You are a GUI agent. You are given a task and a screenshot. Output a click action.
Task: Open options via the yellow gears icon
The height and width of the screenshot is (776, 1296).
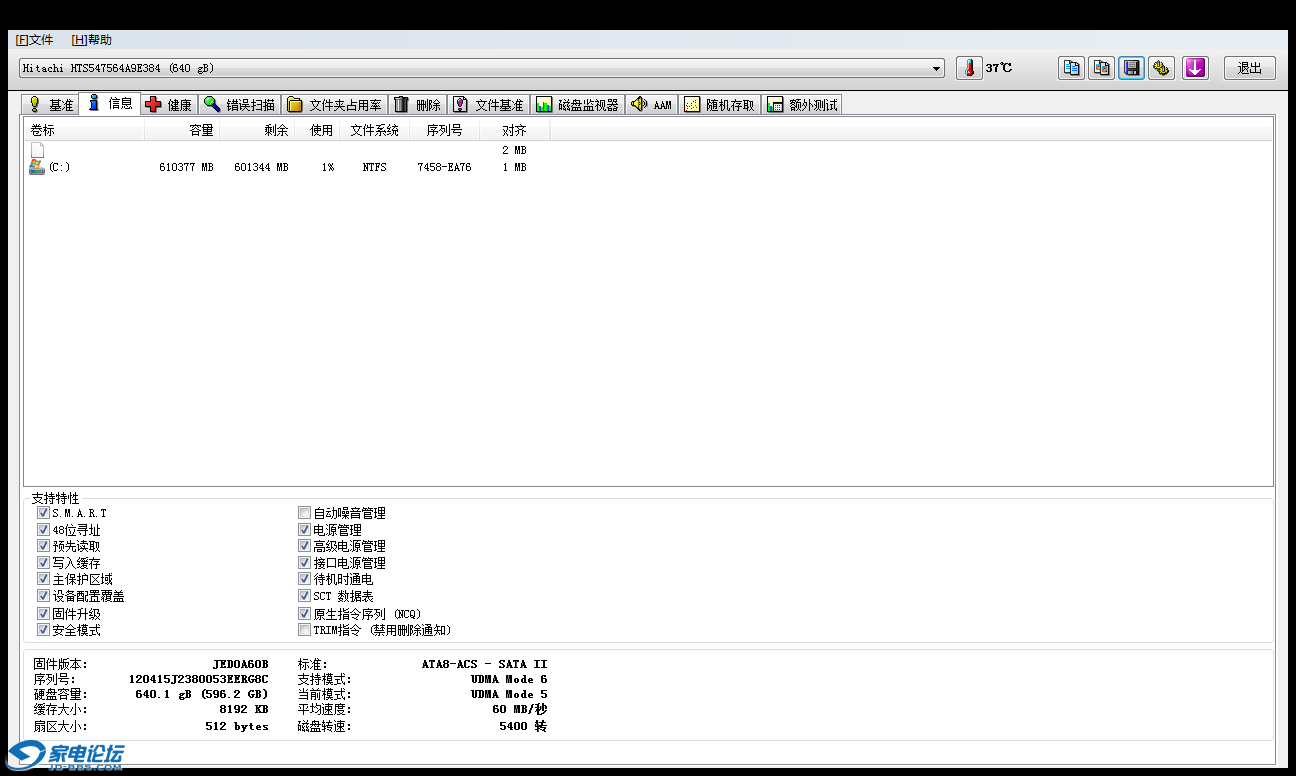click(x=1161, y=68)
